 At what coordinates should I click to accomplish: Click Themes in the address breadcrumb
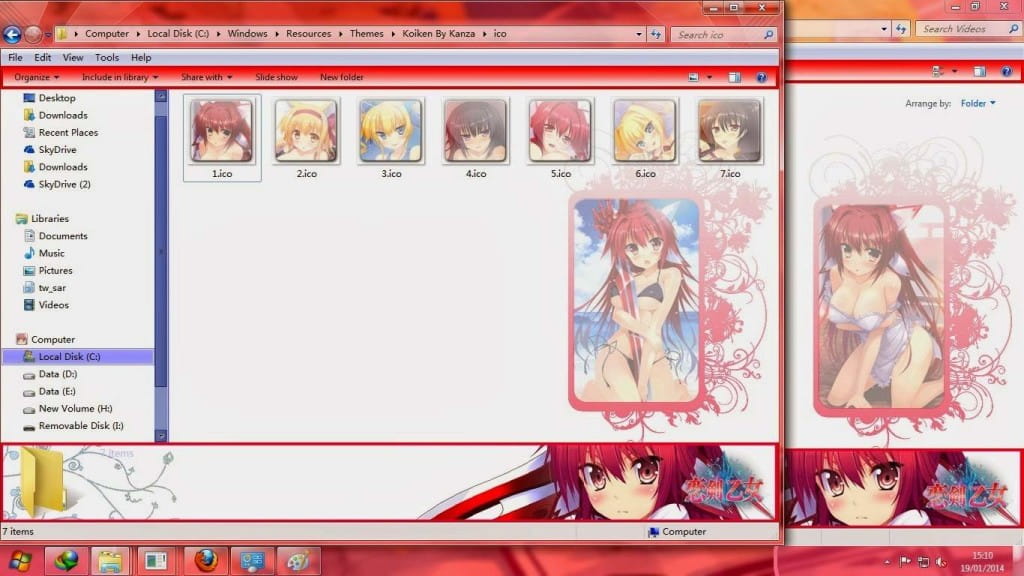tap(366, 33)
